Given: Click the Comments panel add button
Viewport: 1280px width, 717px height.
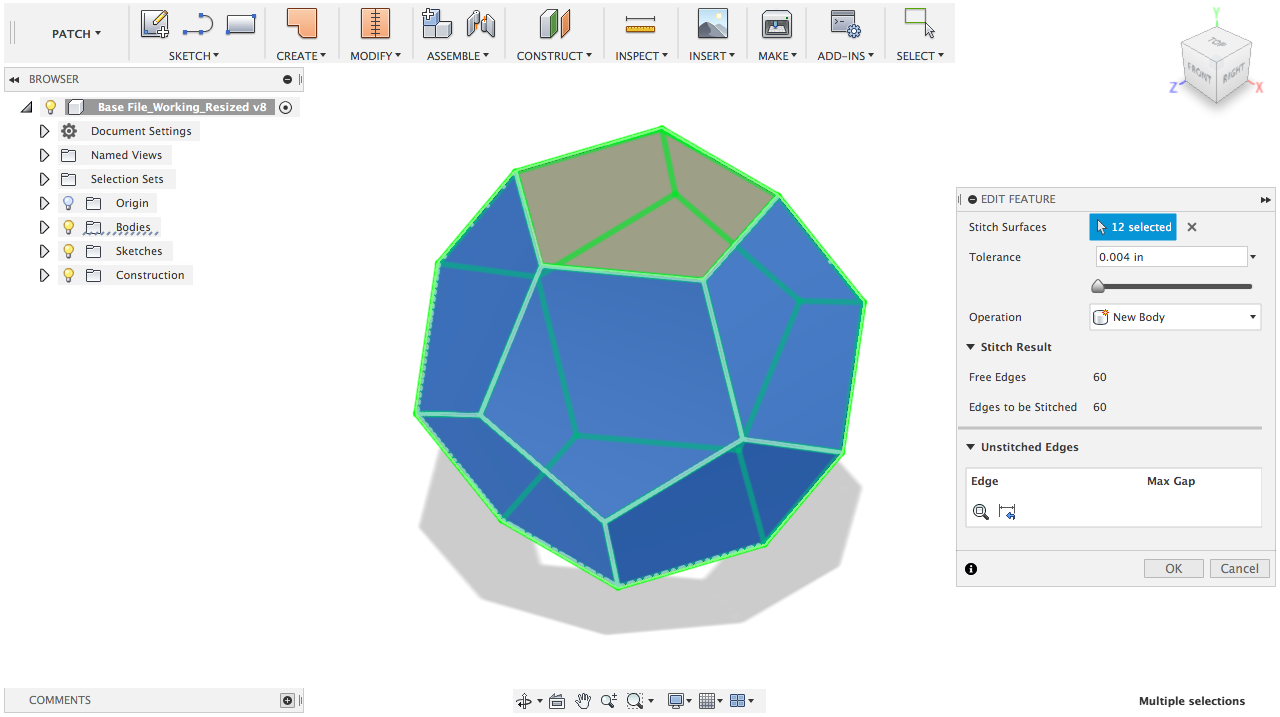Looking at the screenshot, I should point(287,701).
